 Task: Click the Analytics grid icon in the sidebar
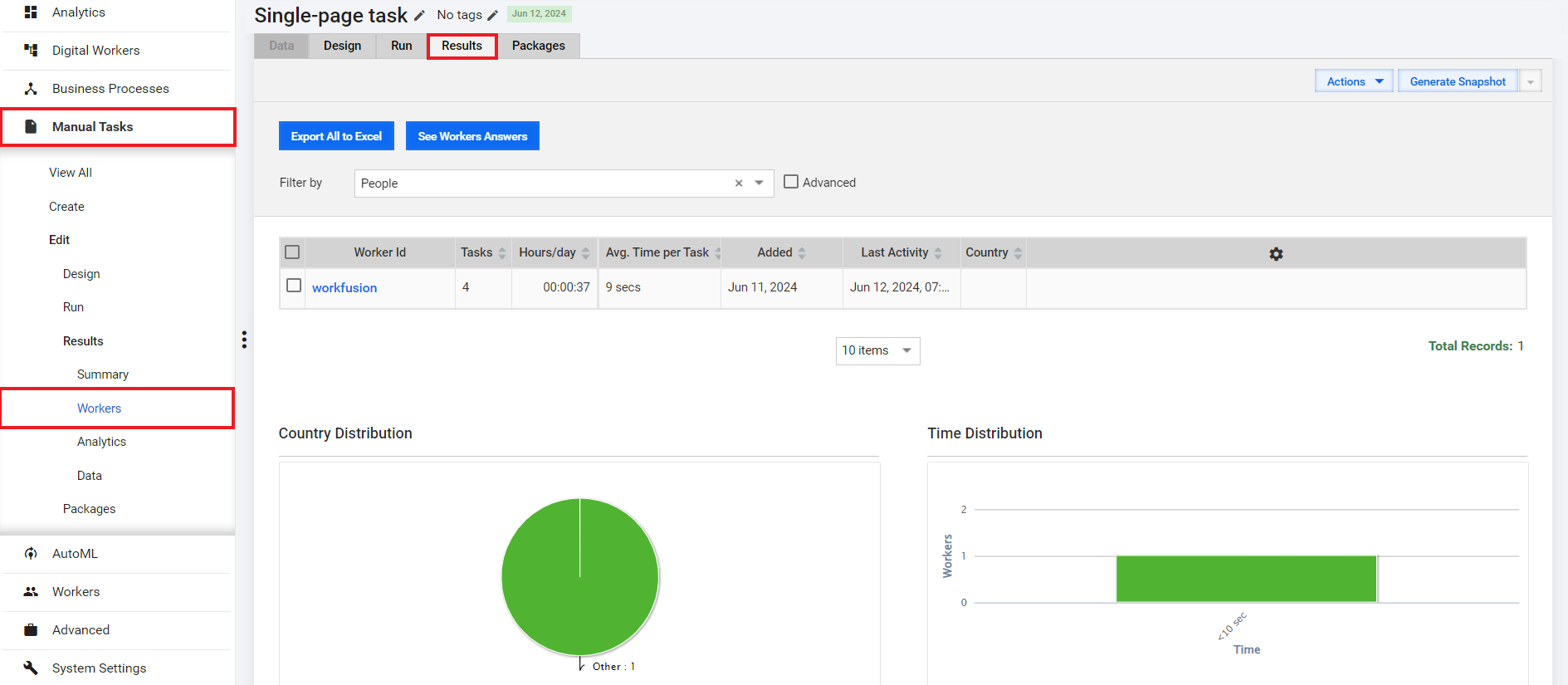pos(31,12)
